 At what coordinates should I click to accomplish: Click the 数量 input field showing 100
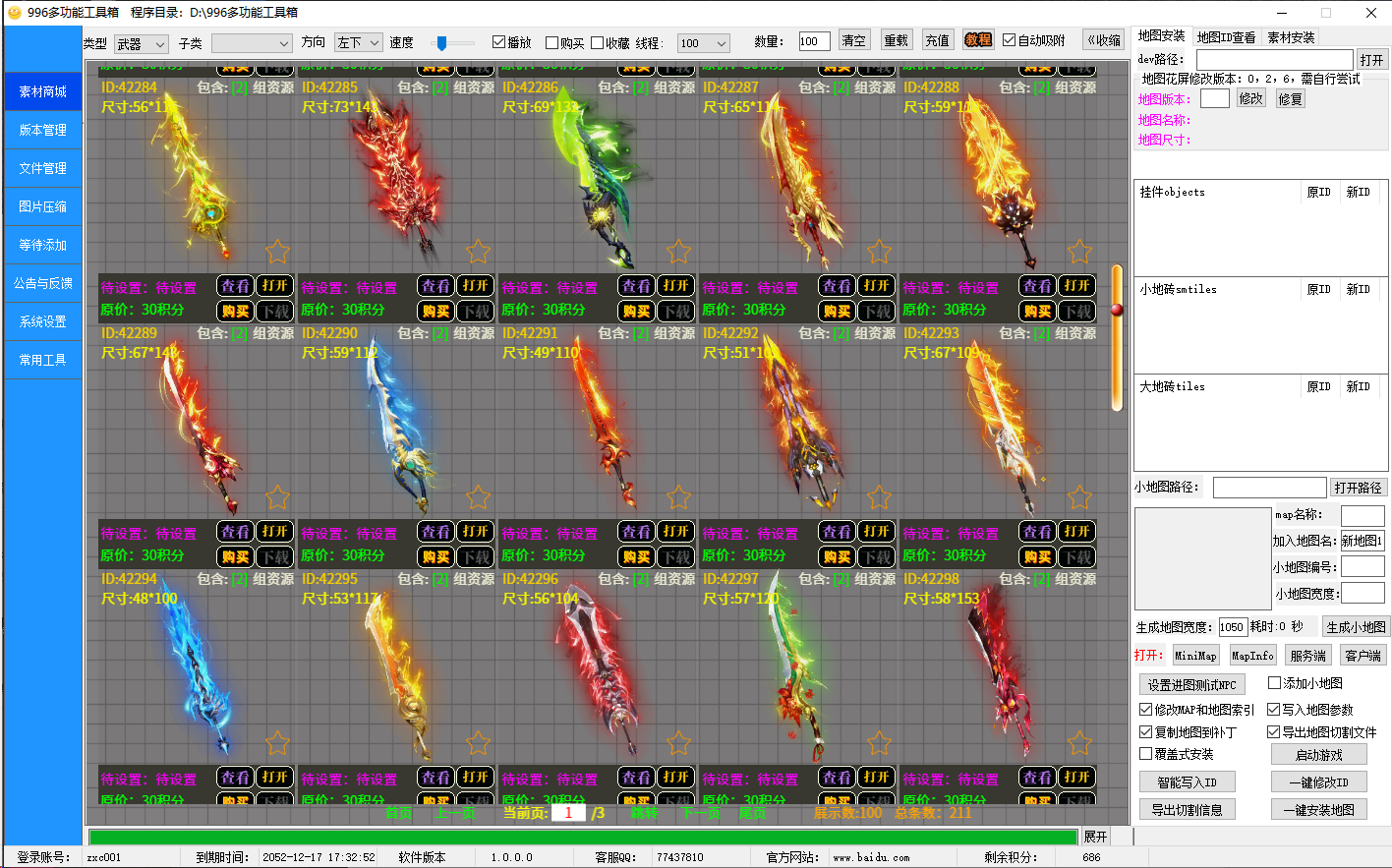pyautogui.click(x=815, y=41)
